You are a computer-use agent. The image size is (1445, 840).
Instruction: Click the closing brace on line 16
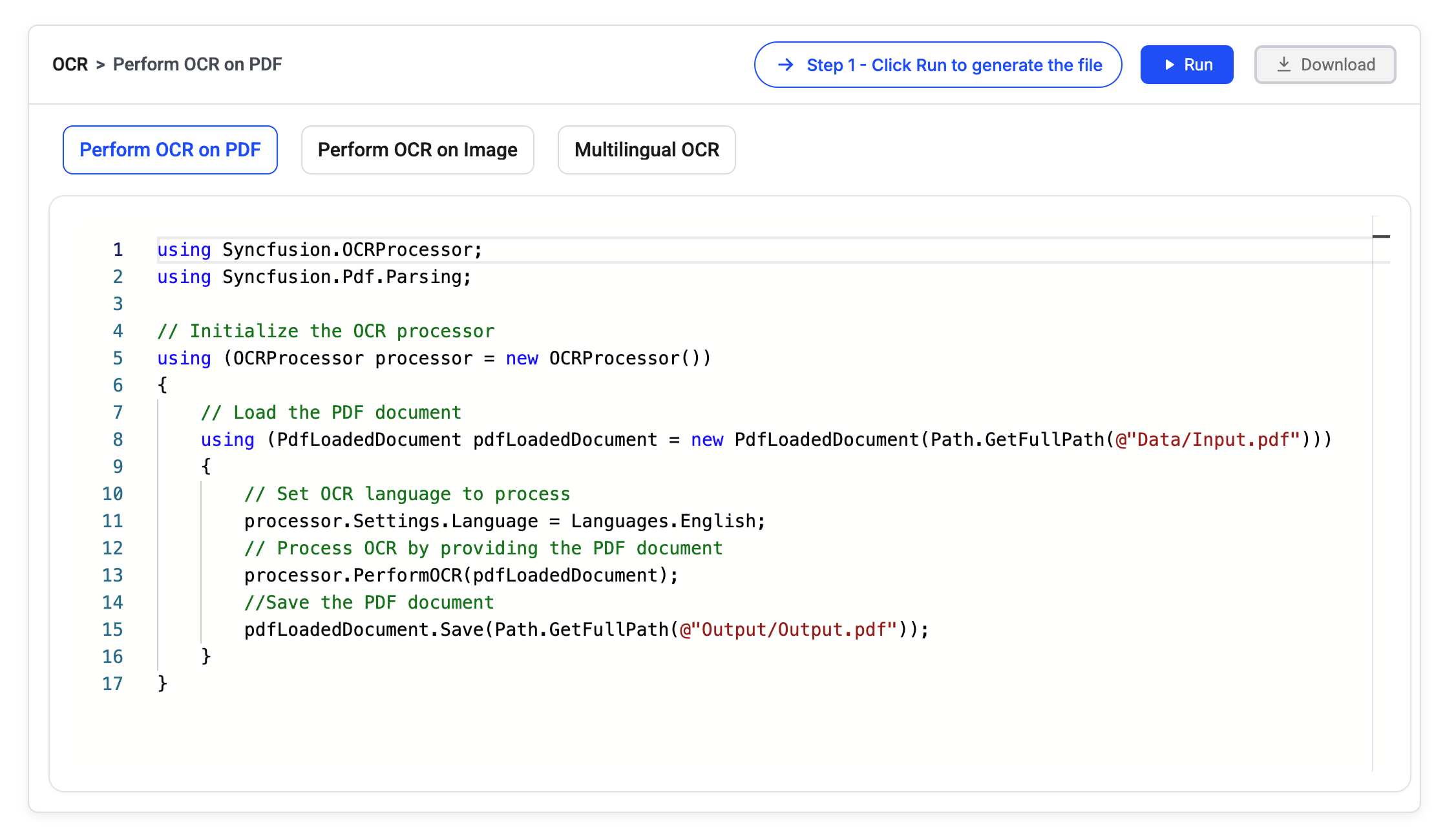(206, 656)
